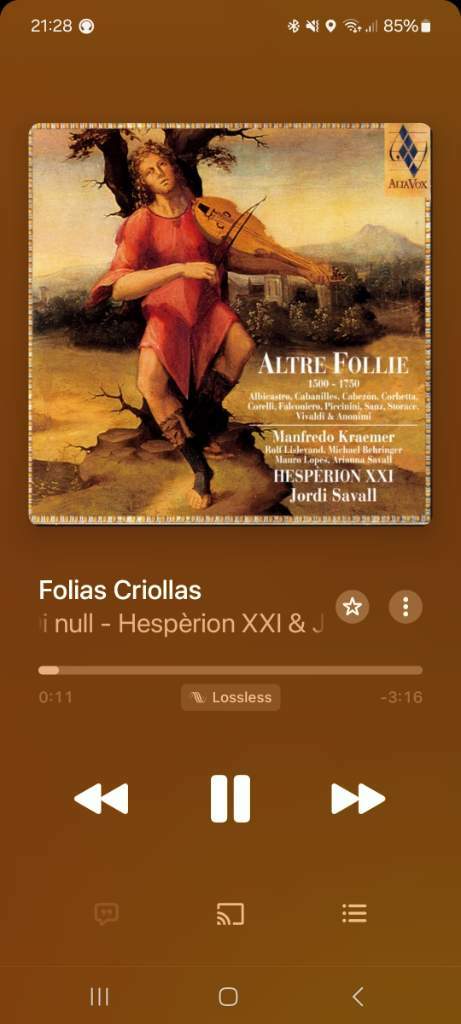Go back to previous track
The height and width of the screenshot is (1024, 461).
coord(101,798)
